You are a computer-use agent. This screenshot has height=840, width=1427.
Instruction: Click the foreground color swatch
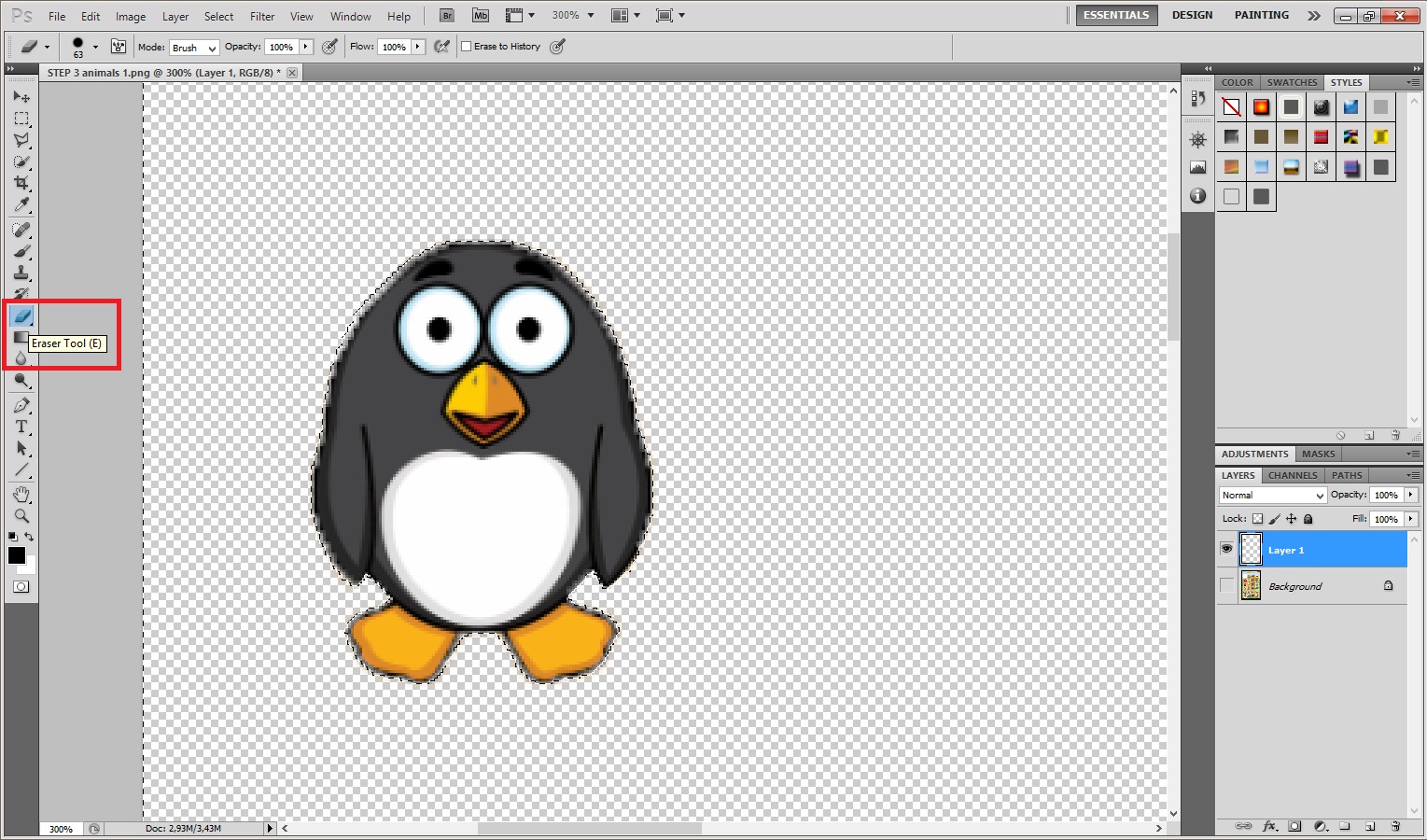point(17,555)
